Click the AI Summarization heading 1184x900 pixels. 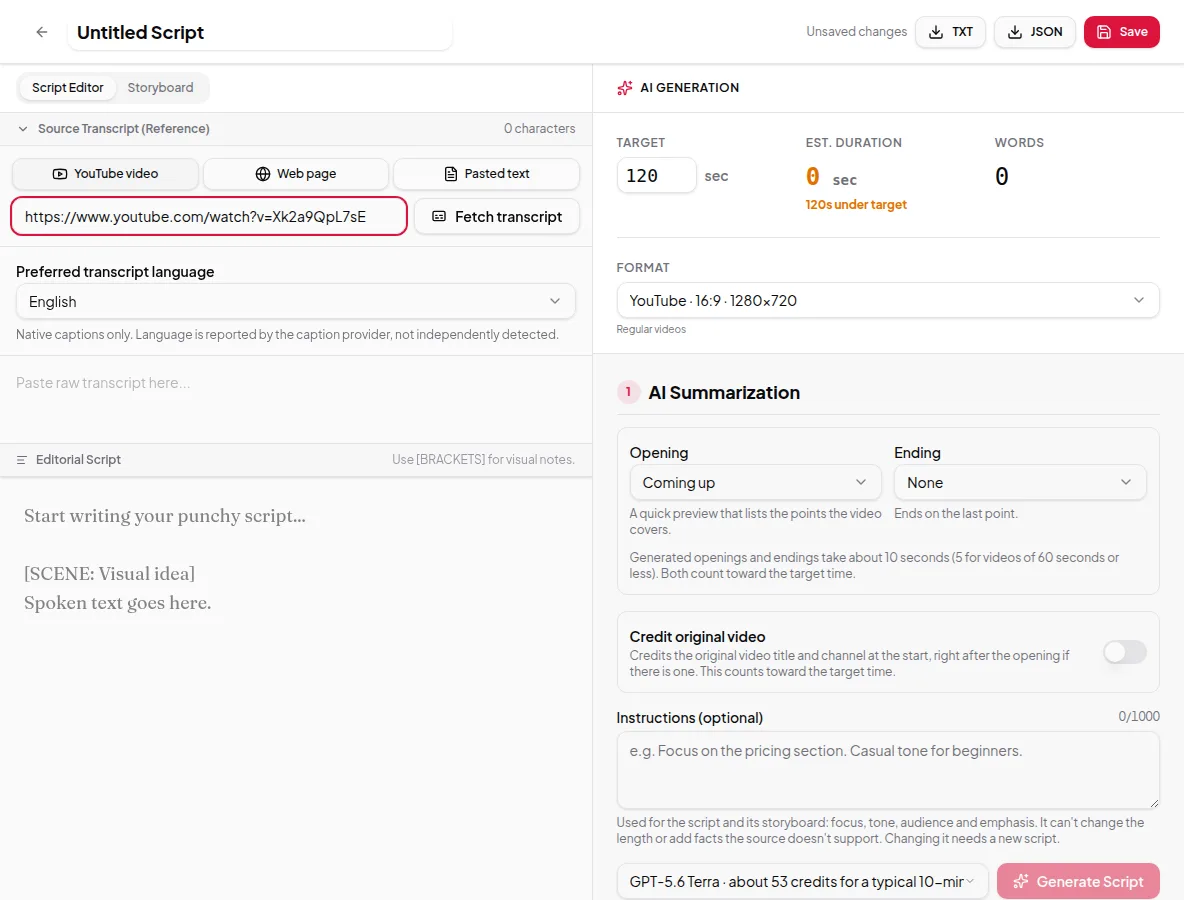tap(723, 393)
